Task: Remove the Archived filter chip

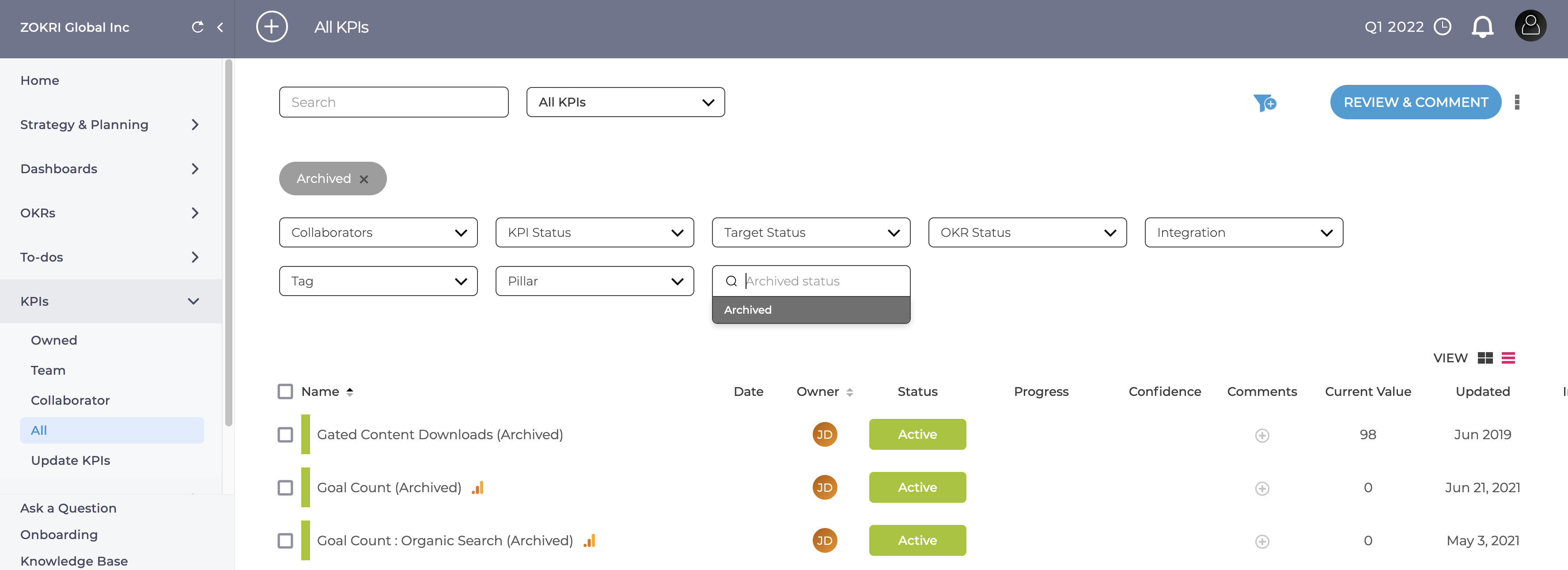Action: pos(364,179)
